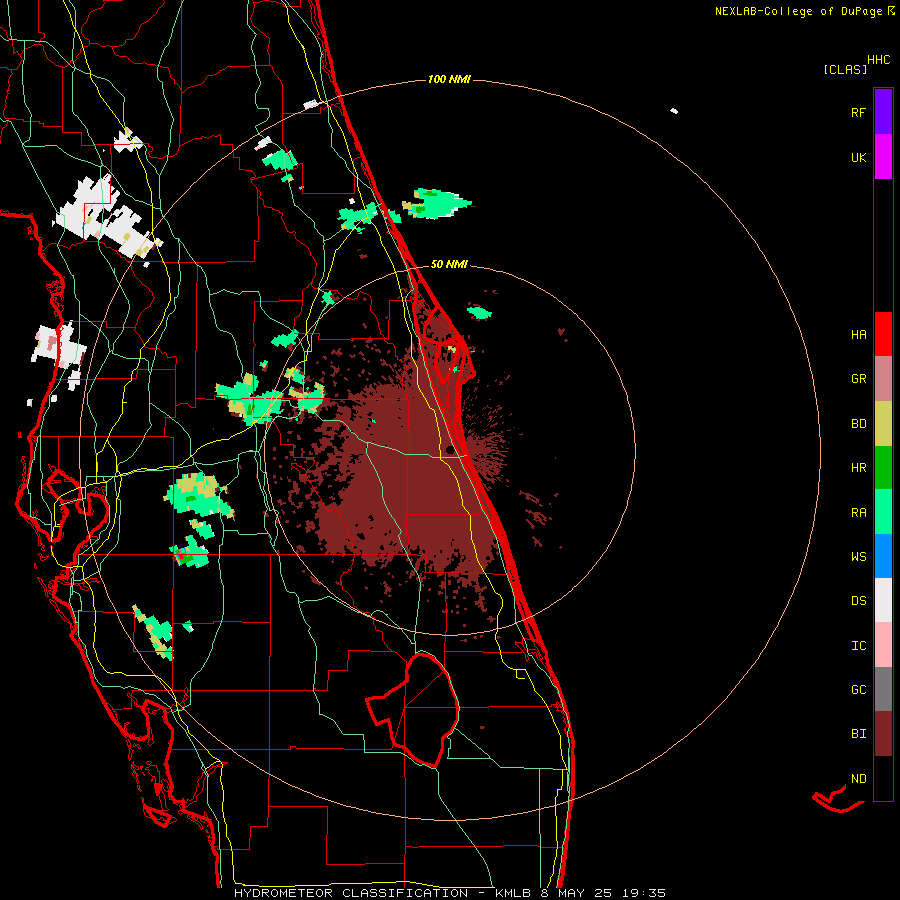Click the RF purple legend swatch
The width and height of the screenshot is (900, 900).
click(x=883, y=112)
